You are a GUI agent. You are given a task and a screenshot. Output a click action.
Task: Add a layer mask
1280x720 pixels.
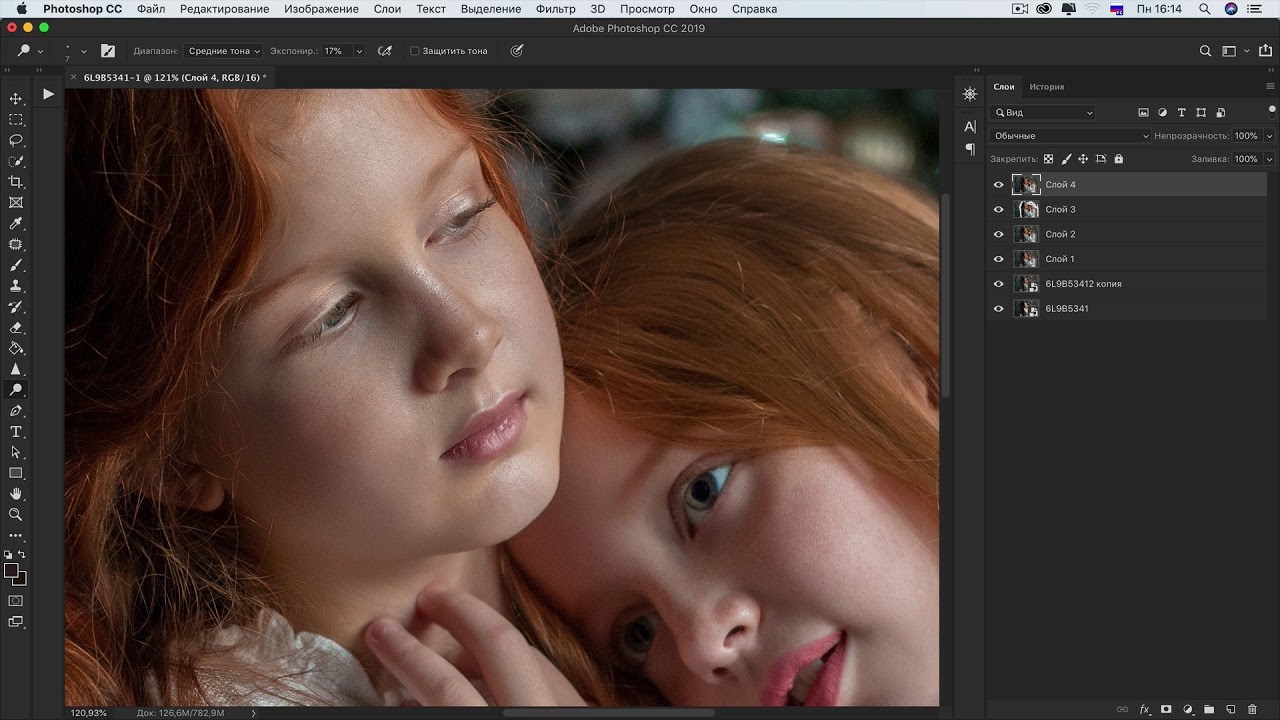point(1166,710)
